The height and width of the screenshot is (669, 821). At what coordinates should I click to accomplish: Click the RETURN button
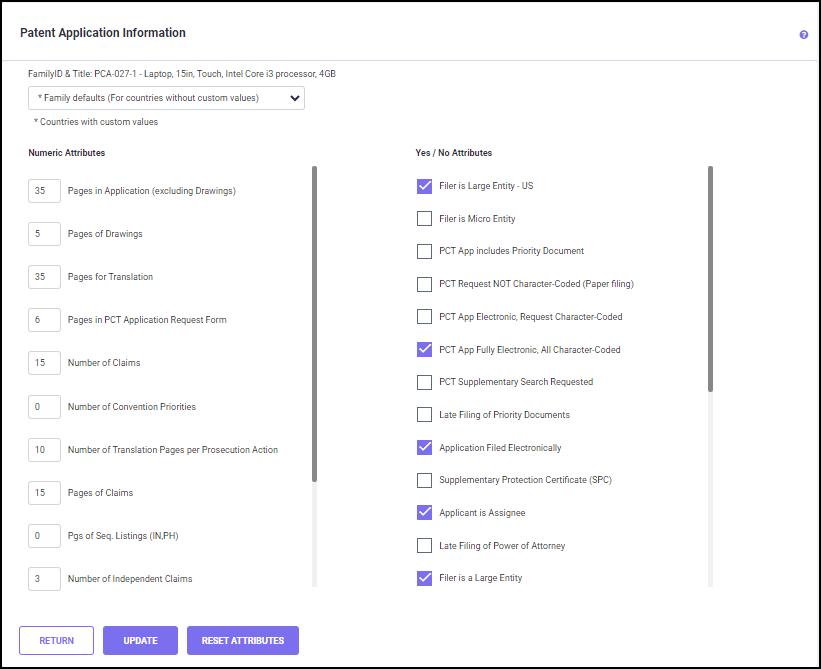tap(56, 640)
